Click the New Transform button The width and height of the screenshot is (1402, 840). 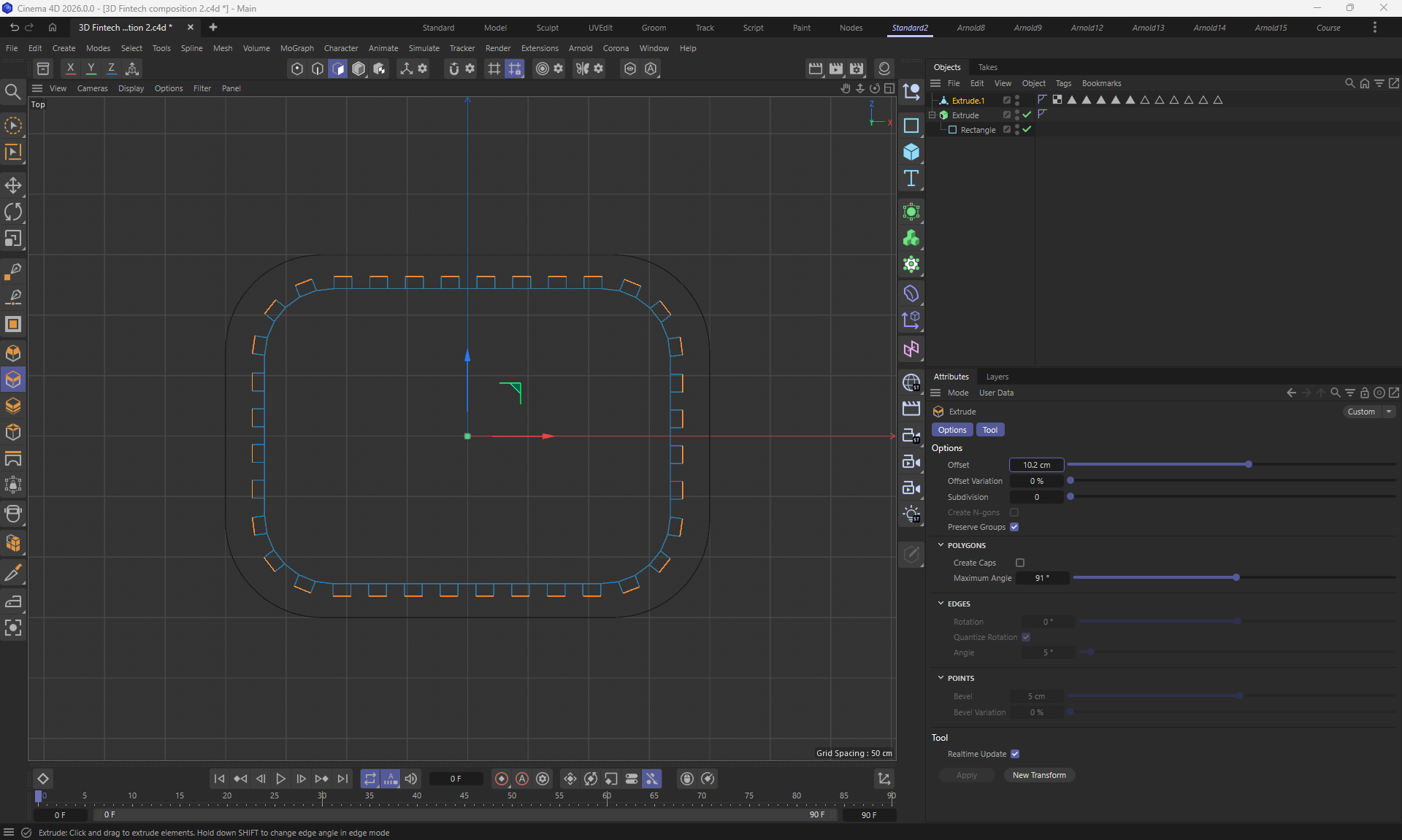[x=1038, y=775]
